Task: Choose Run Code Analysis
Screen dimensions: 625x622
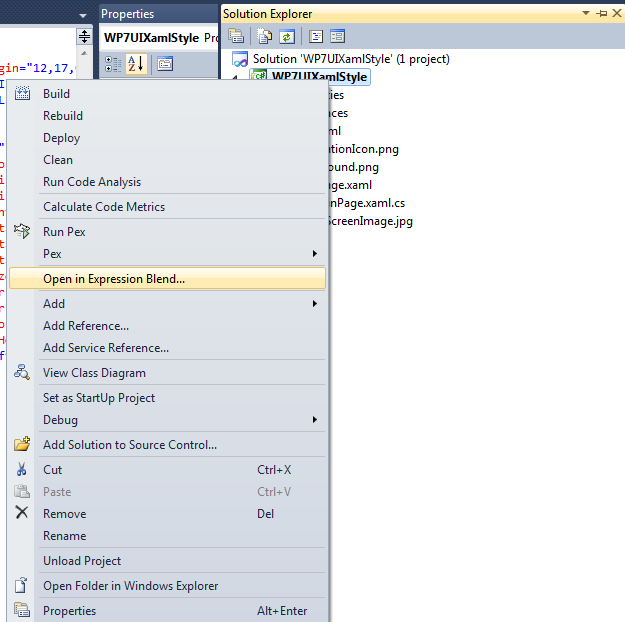Action: (167, 181)
